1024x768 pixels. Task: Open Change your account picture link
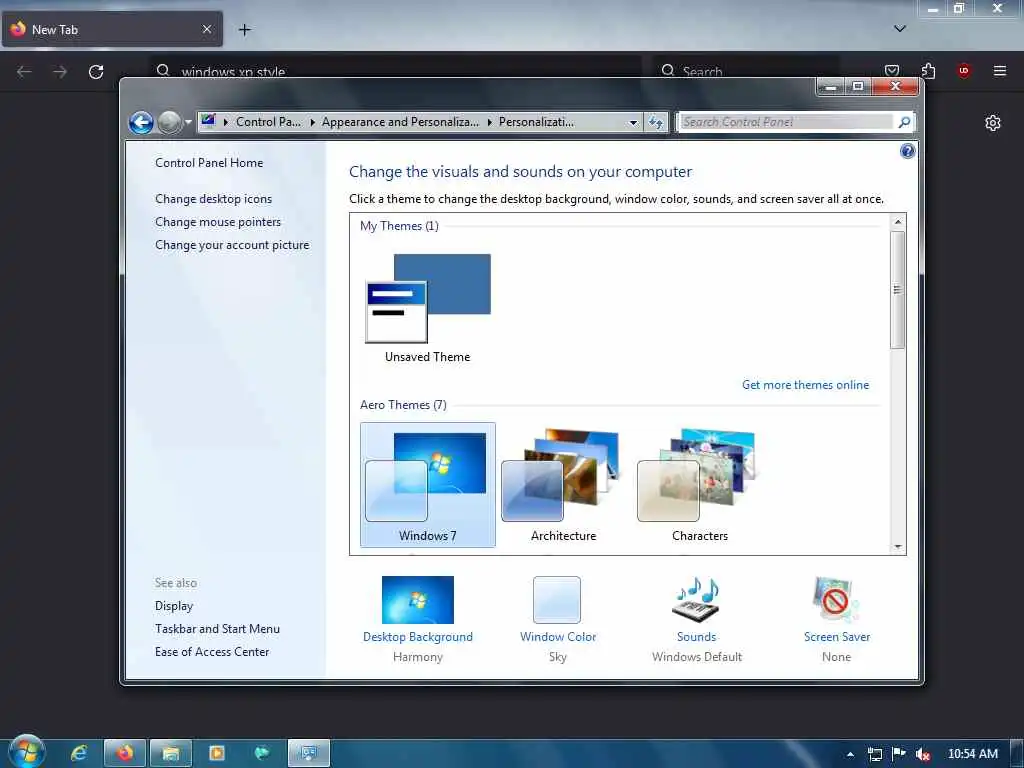tap(232, 245)
